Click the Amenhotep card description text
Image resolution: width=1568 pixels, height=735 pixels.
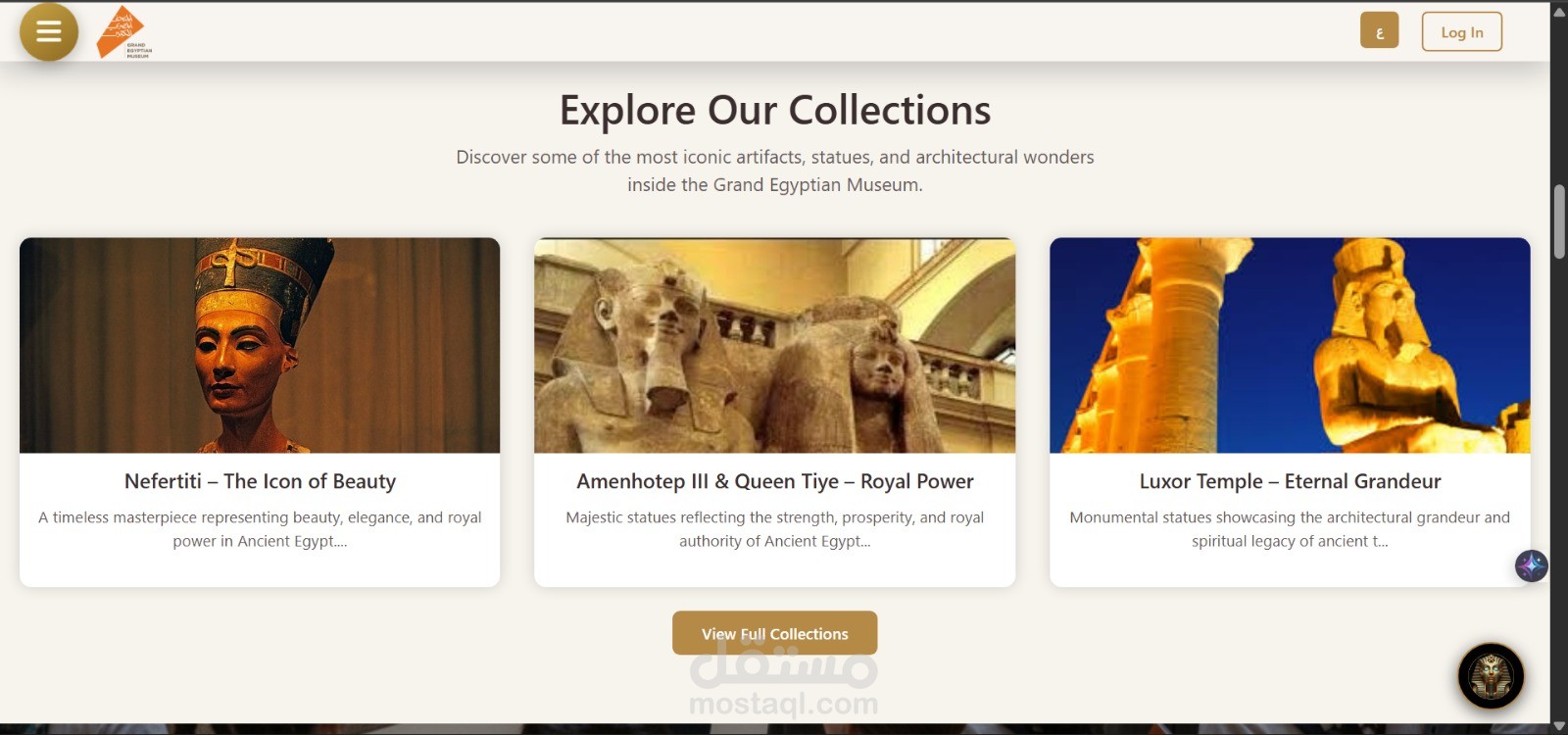pos(774,529)
